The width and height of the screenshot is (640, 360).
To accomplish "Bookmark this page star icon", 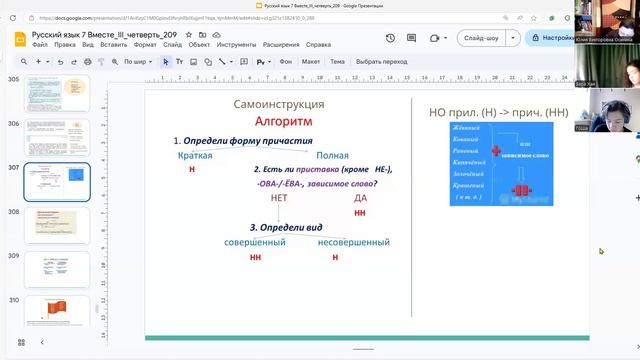I will tap(533, 18).
